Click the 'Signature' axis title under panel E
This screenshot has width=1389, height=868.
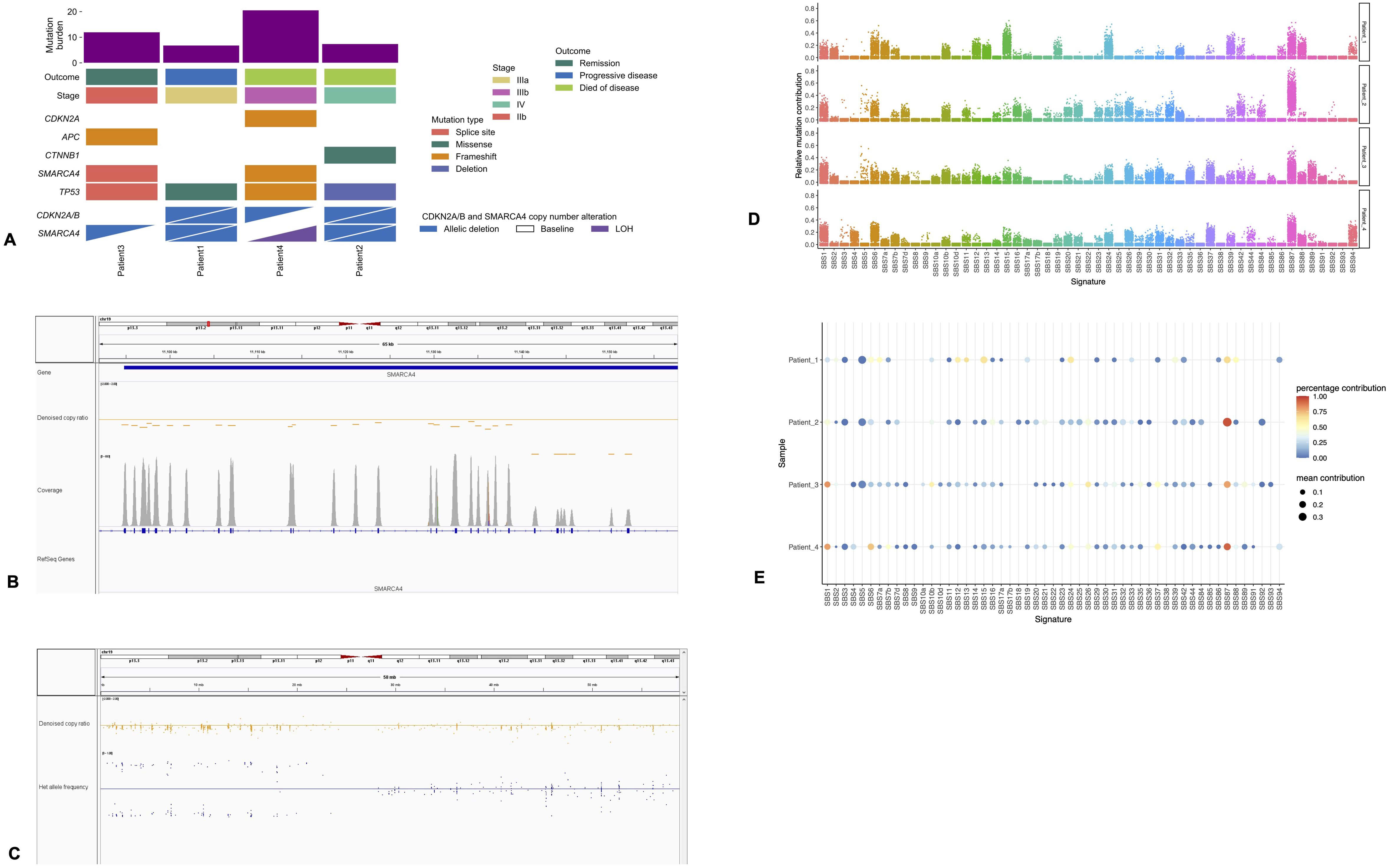point(1053,620)
